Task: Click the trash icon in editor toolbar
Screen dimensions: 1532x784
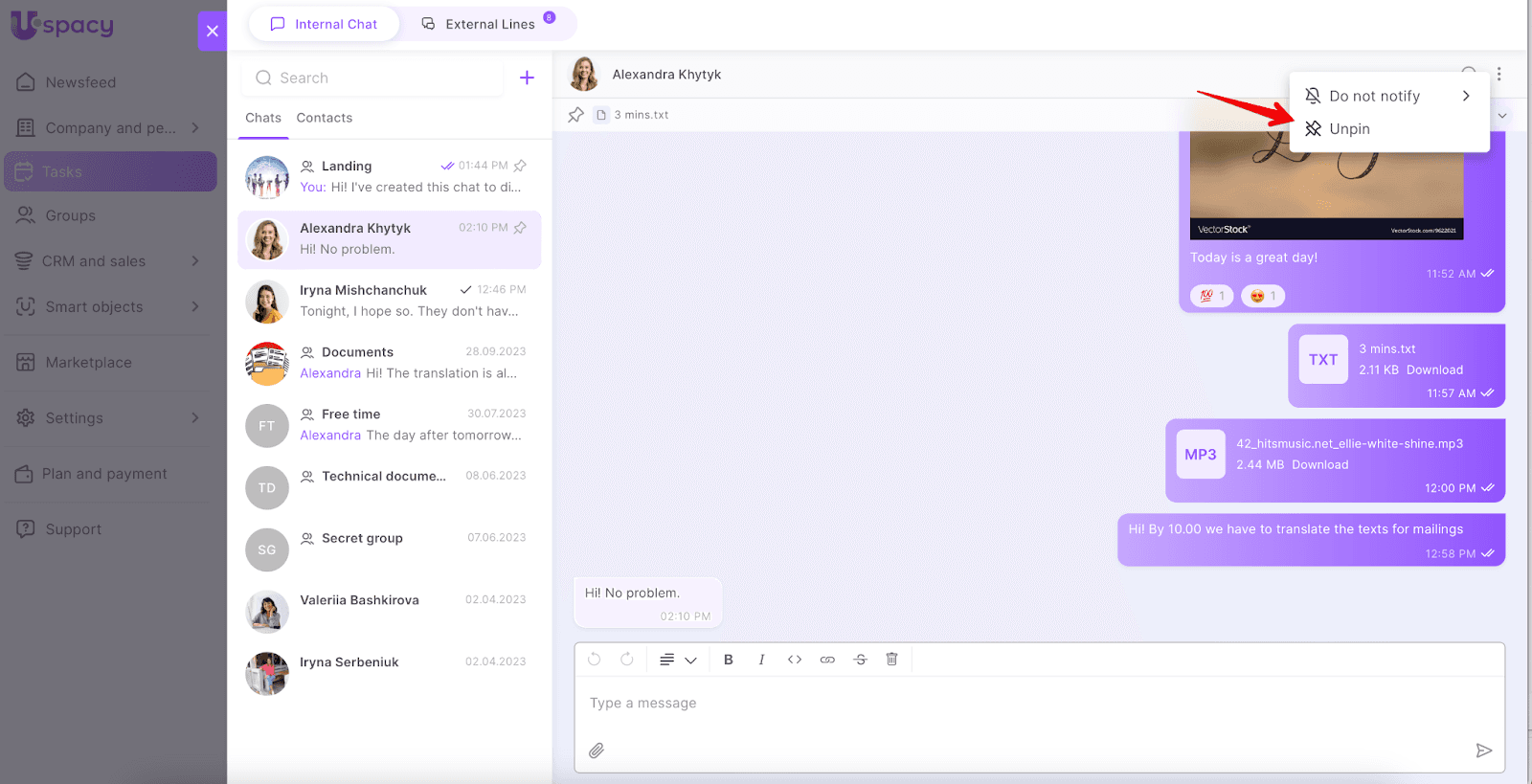Action: [x=891, y=660]
